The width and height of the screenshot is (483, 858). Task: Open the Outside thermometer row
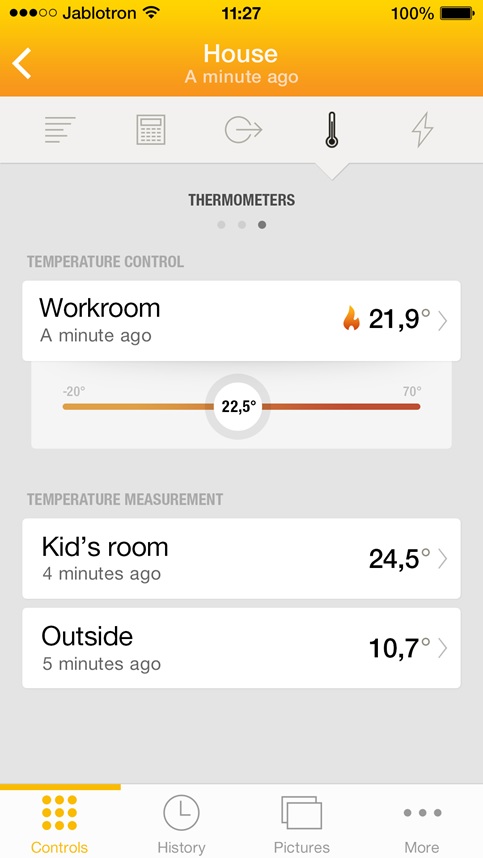pyautogui.click(x=241, y=648)
